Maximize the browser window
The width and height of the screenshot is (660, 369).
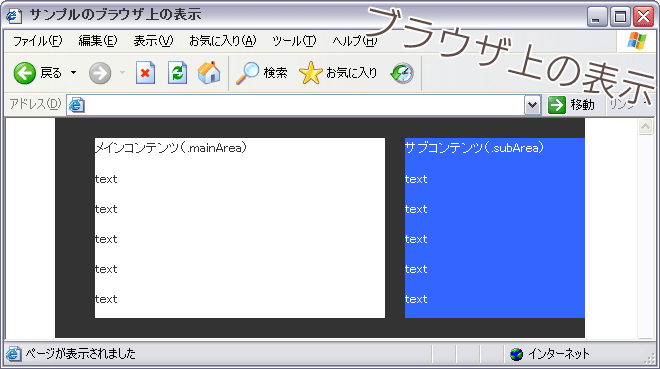(620, 17)
